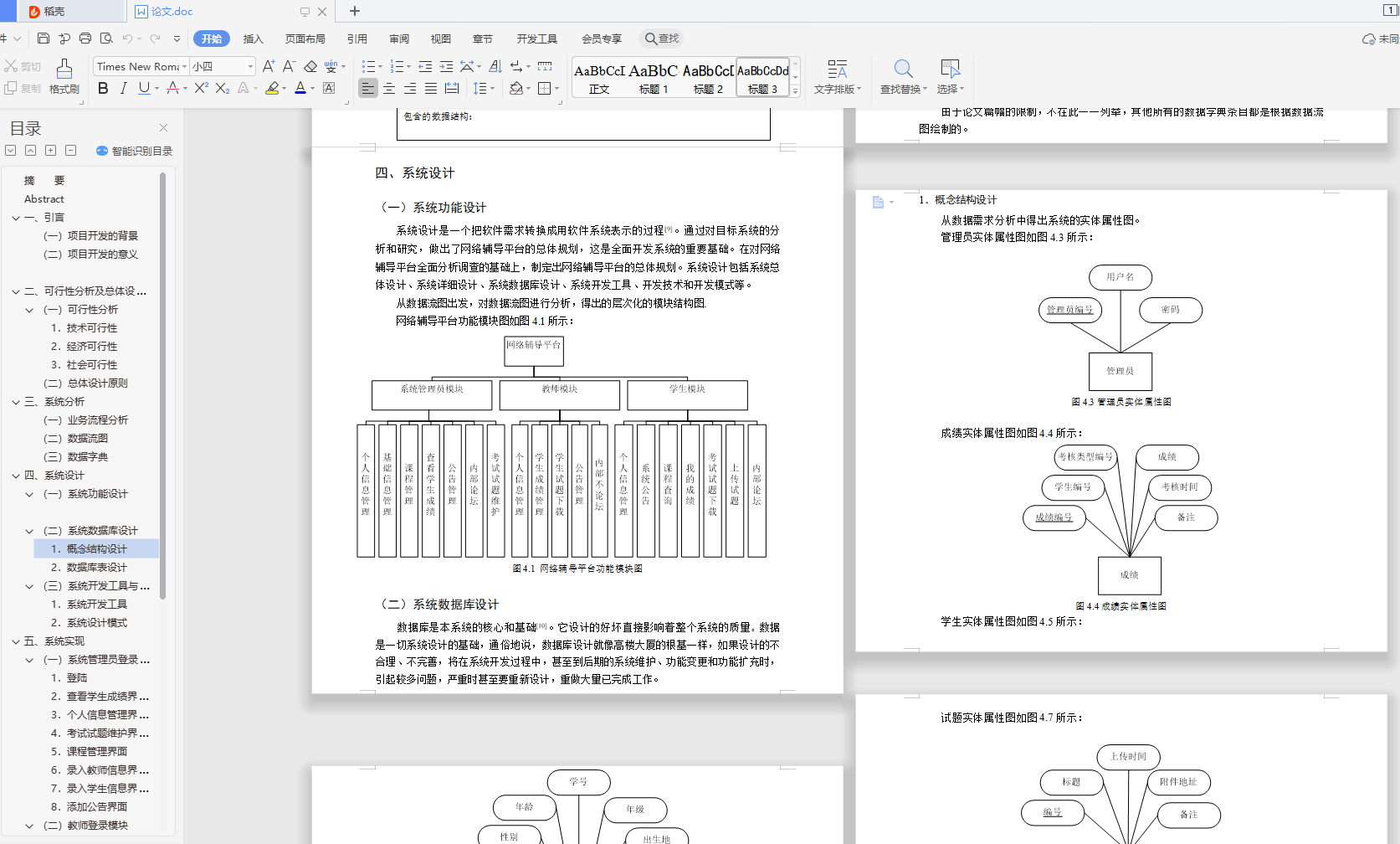This screenshot has height=844, width=1400.
Task: Click the Sort (A with arrow) icon
Action: [x=495, y=66]
